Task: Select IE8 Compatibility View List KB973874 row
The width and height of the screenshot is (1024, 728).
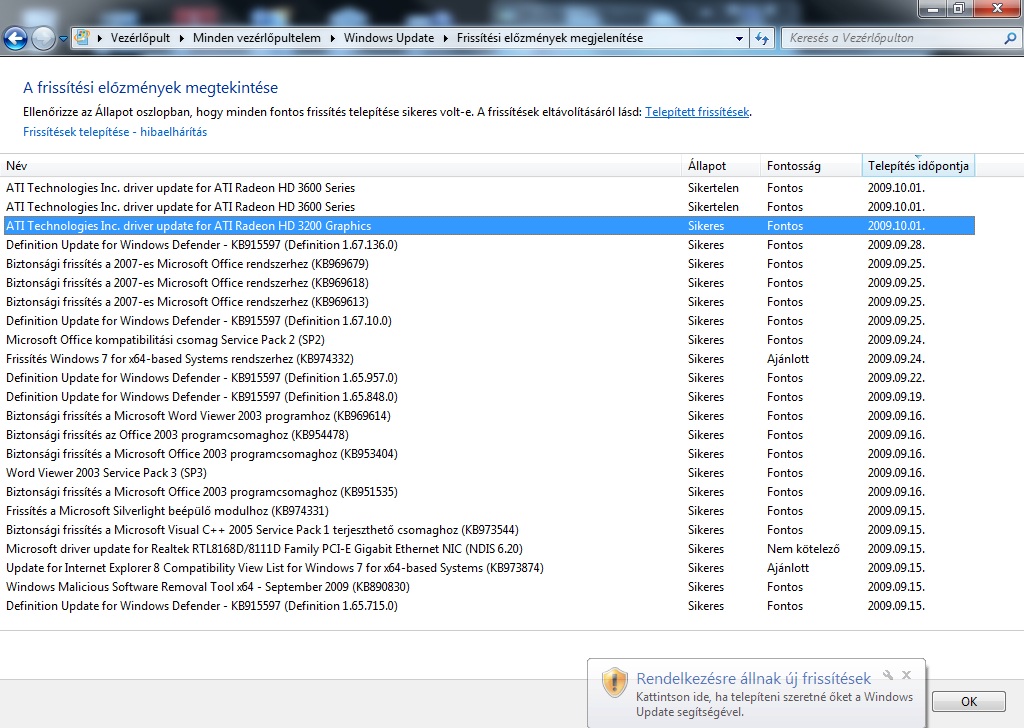Action: pos(489,567)
